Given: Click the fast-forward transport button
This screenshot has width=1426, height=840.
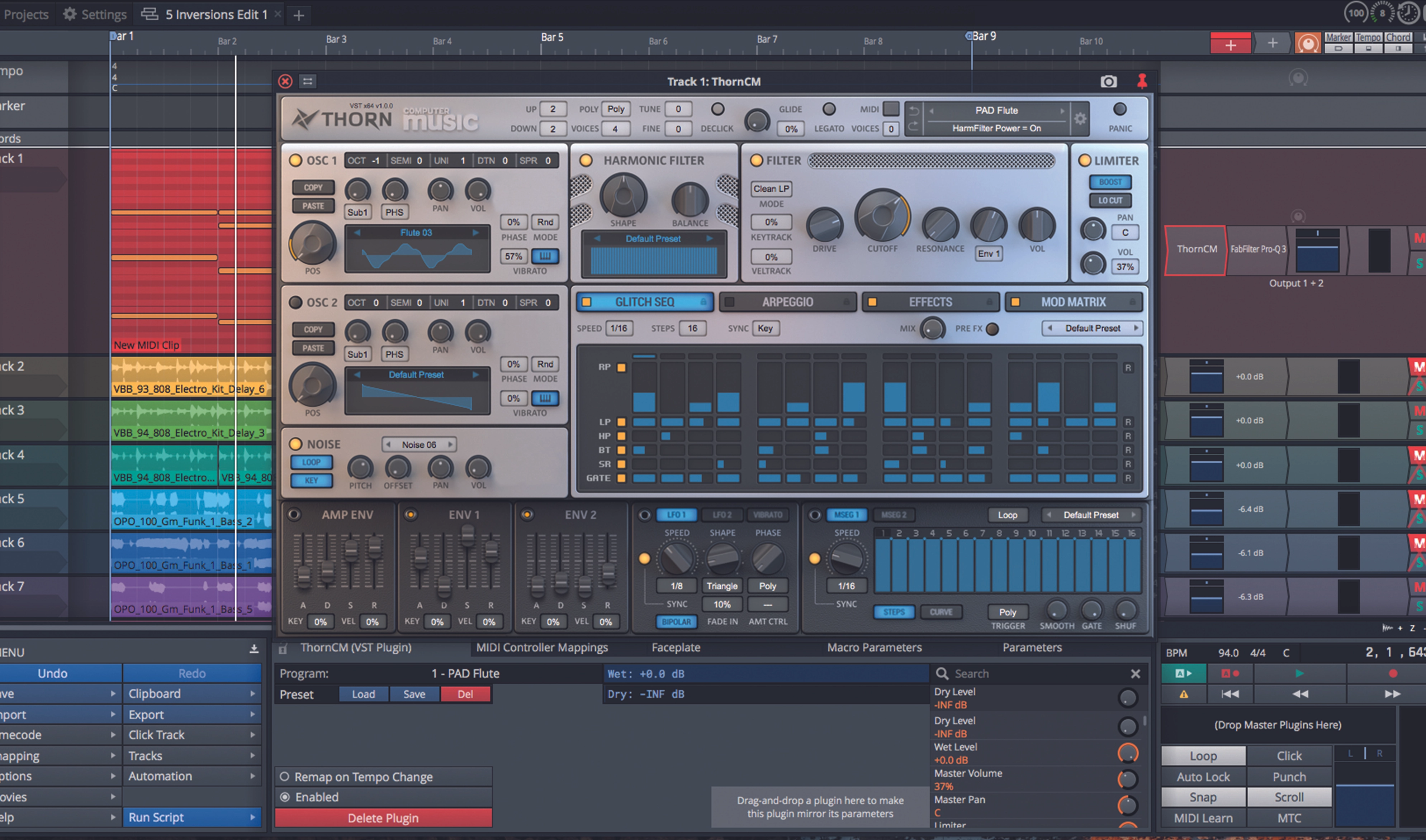Looking at the screenshot, I should [1393, 693].
